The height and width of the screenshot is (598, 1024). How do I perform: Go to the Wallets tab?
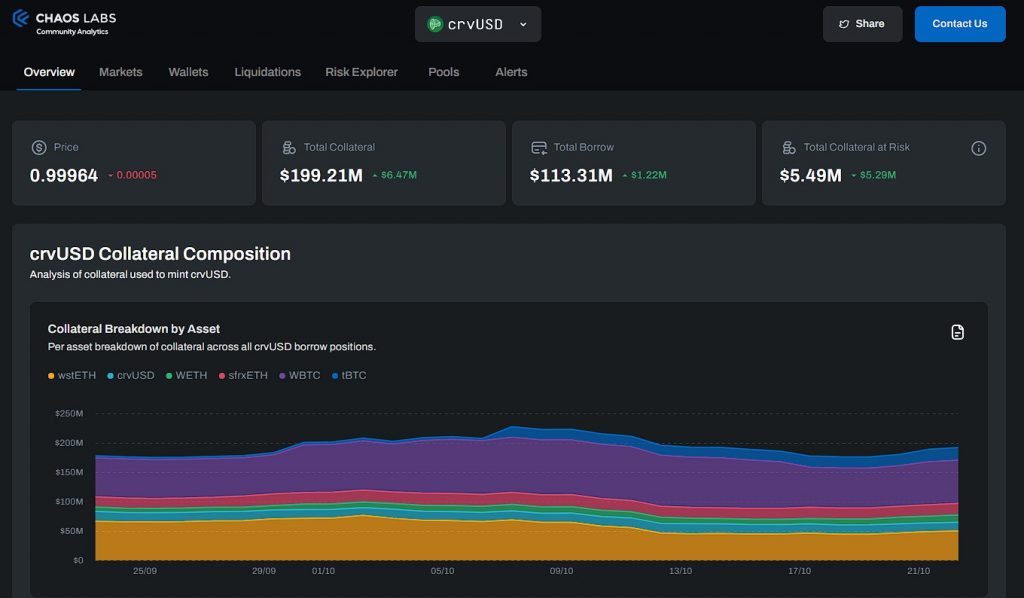tap(188, 72)
